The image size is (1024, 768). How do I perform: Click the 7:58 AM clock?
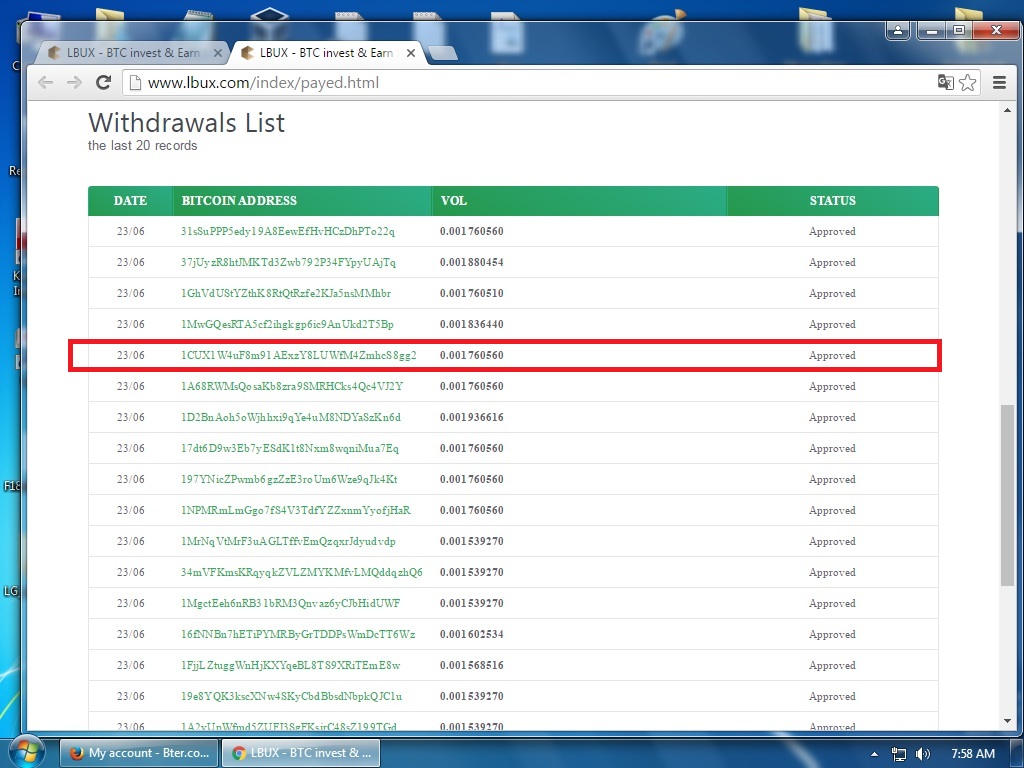(972, 754)
